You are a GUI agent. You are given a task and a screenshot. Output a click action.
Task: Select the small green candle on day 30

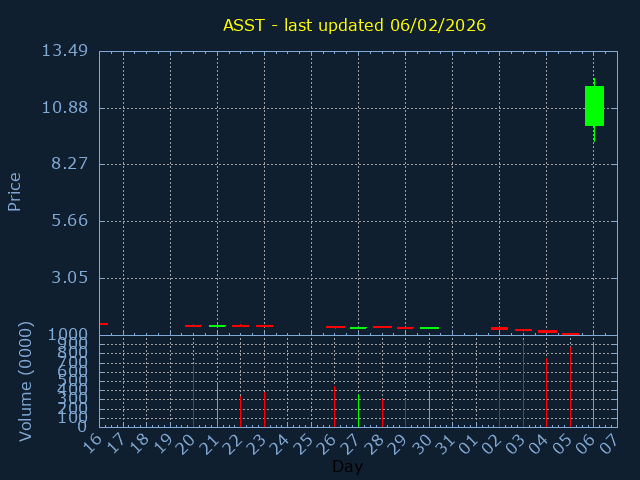[x=429, y=328]
